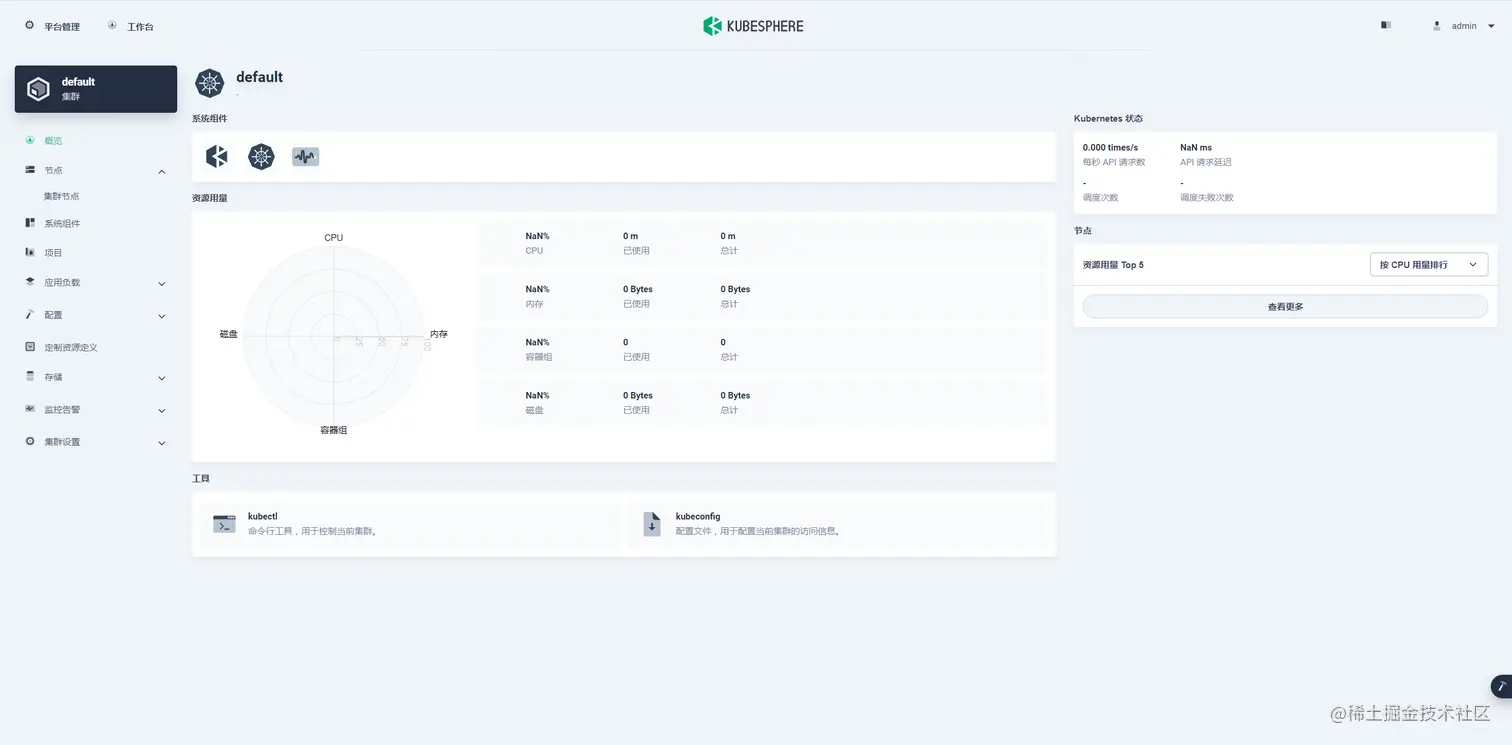
Task: Expand 监控告警 monitoring chevron
Action: pos(162,410)
